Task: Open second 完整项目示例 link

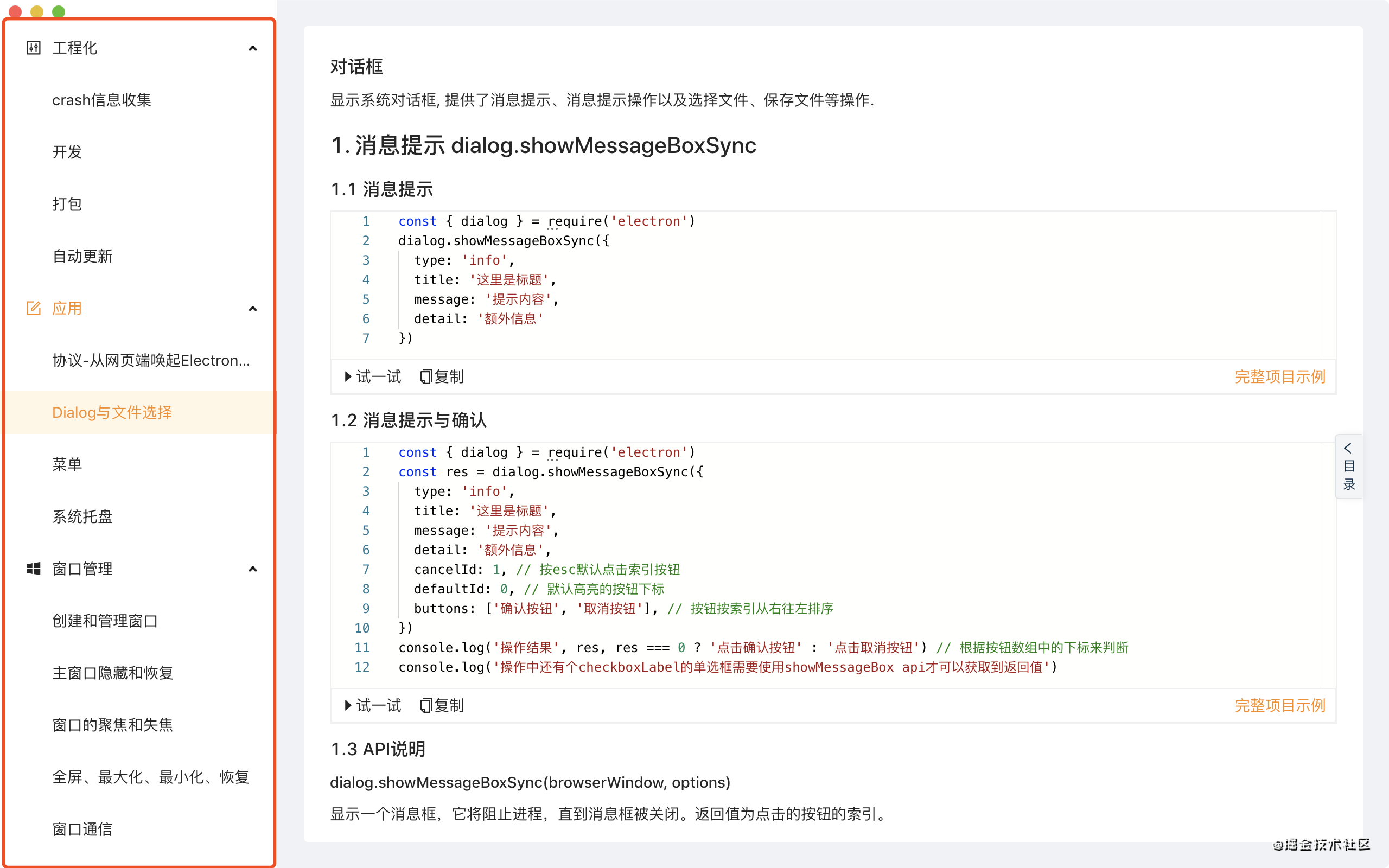Action: [1279, 705]
